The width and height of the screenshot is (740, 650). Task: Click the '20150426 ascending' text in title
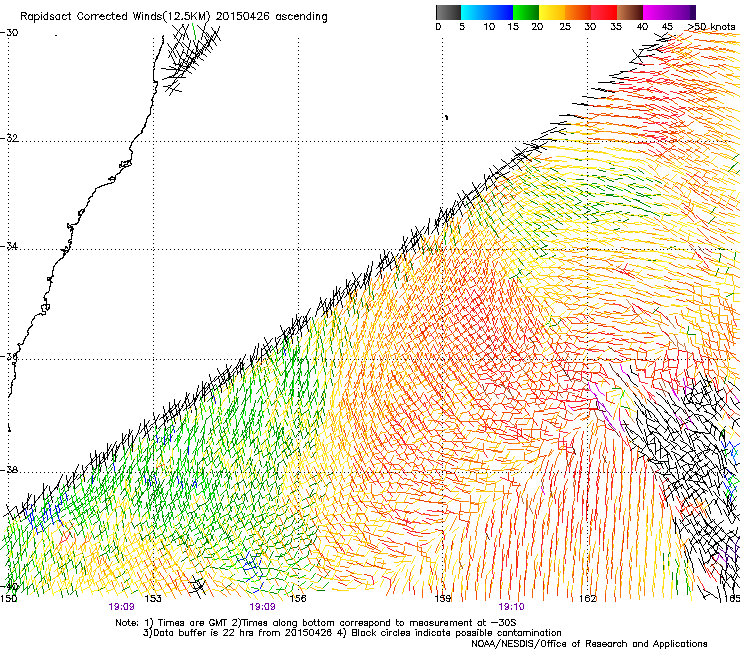272,17
